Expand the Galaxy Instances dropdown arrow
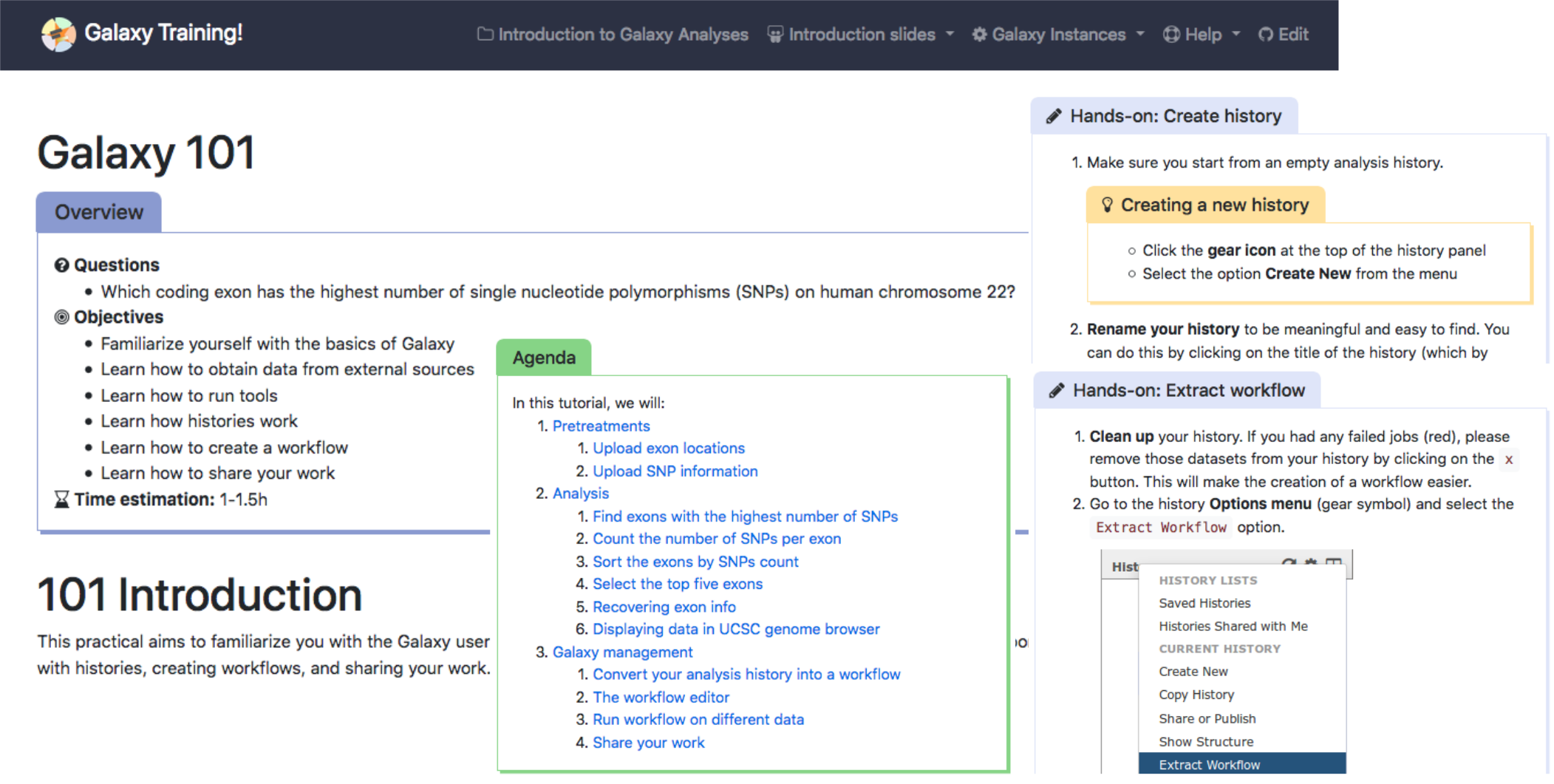Screen dimensions: 1554x784 [x=1140, y=34]
